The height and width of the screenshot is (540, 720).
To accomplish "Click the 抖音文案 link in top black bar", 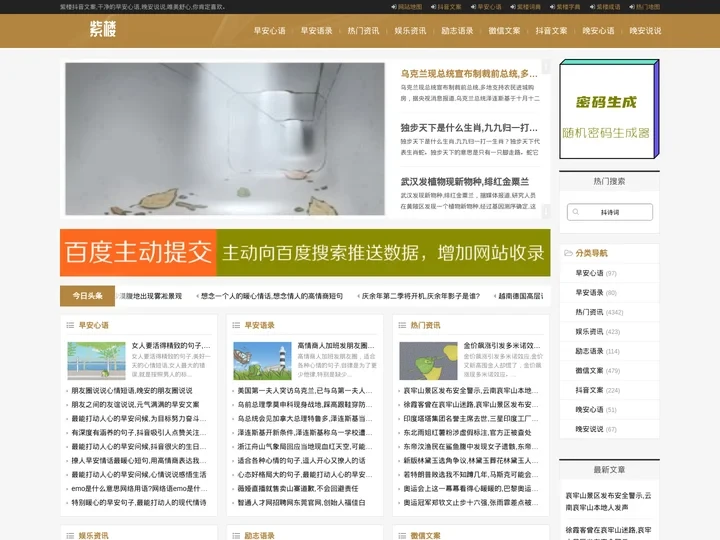I will 449,7.
